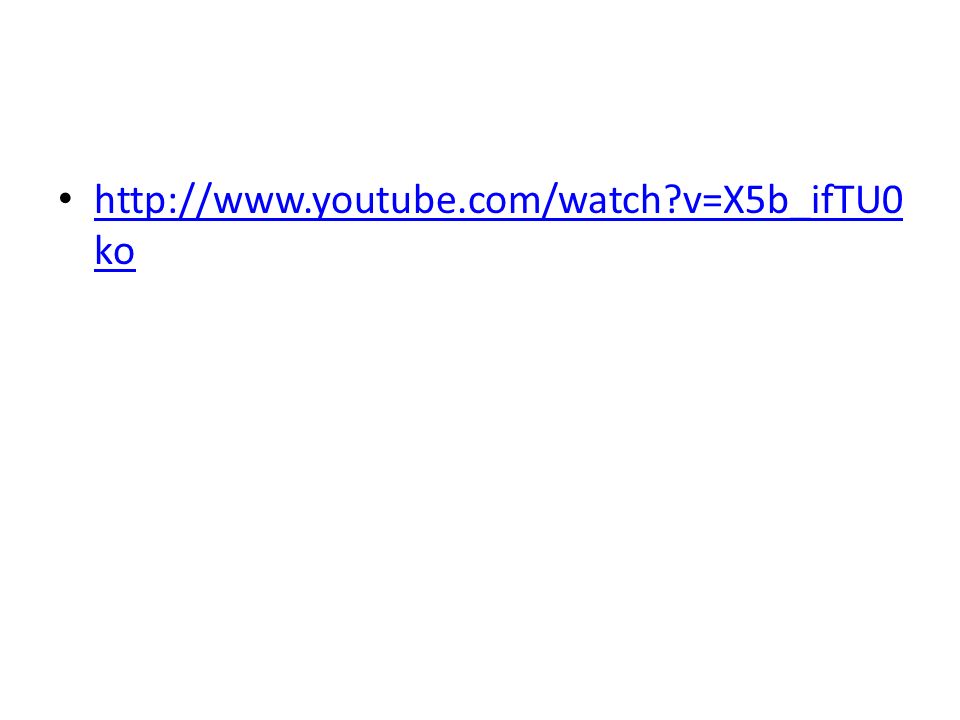Open the YouTube watch hyperlink
The image size is (960, 720).
coord(498,200)
